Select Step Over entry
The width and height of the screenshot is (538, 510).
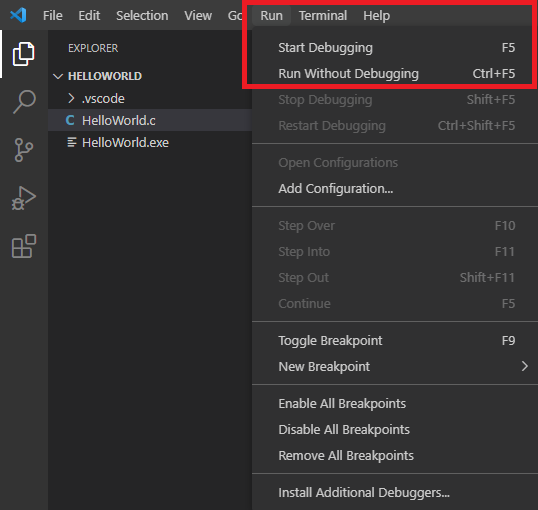tap(396, 225)
